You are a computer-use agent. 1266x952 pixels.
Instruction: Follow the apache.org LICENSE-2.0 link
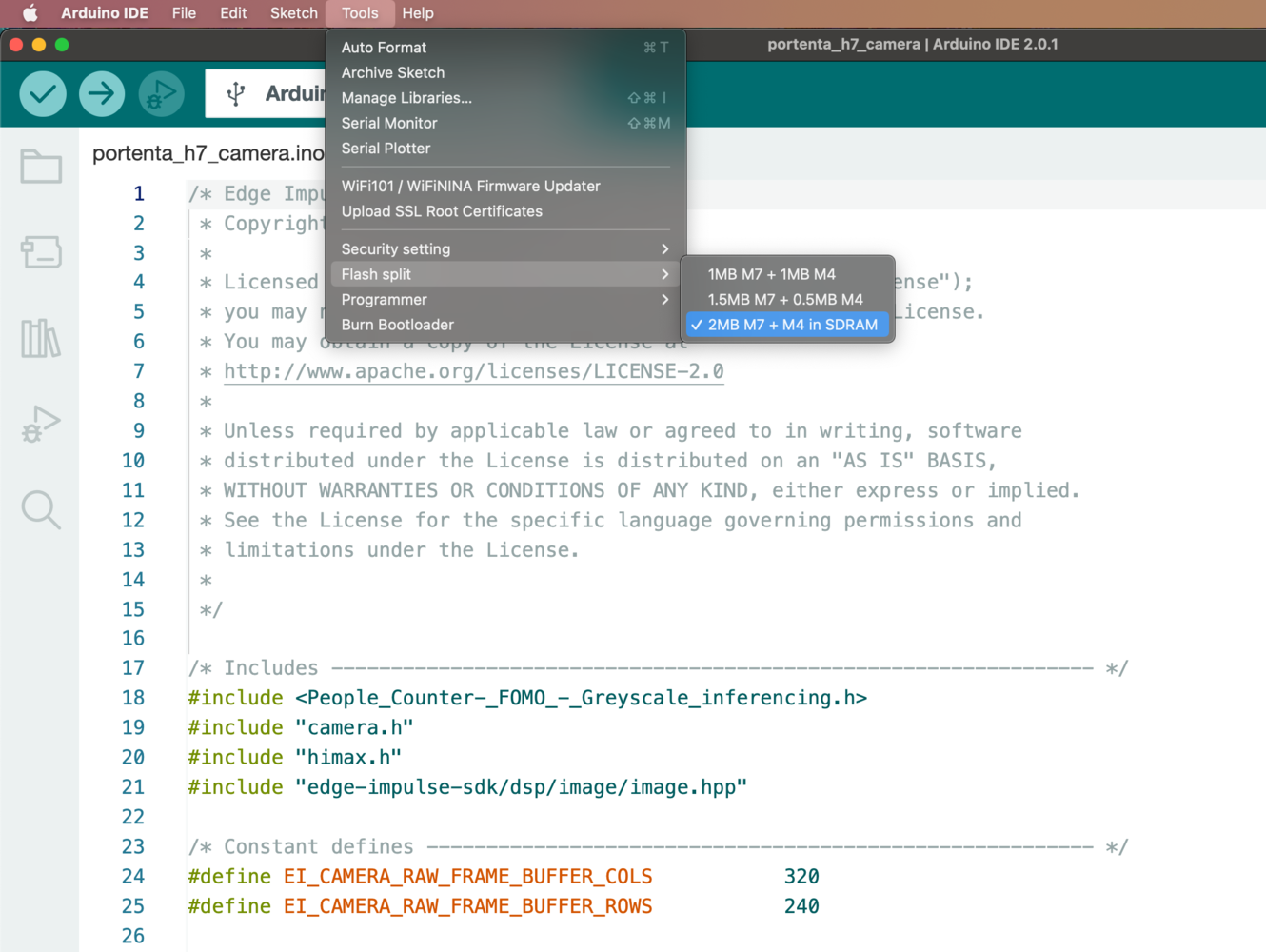click(474, 371)
